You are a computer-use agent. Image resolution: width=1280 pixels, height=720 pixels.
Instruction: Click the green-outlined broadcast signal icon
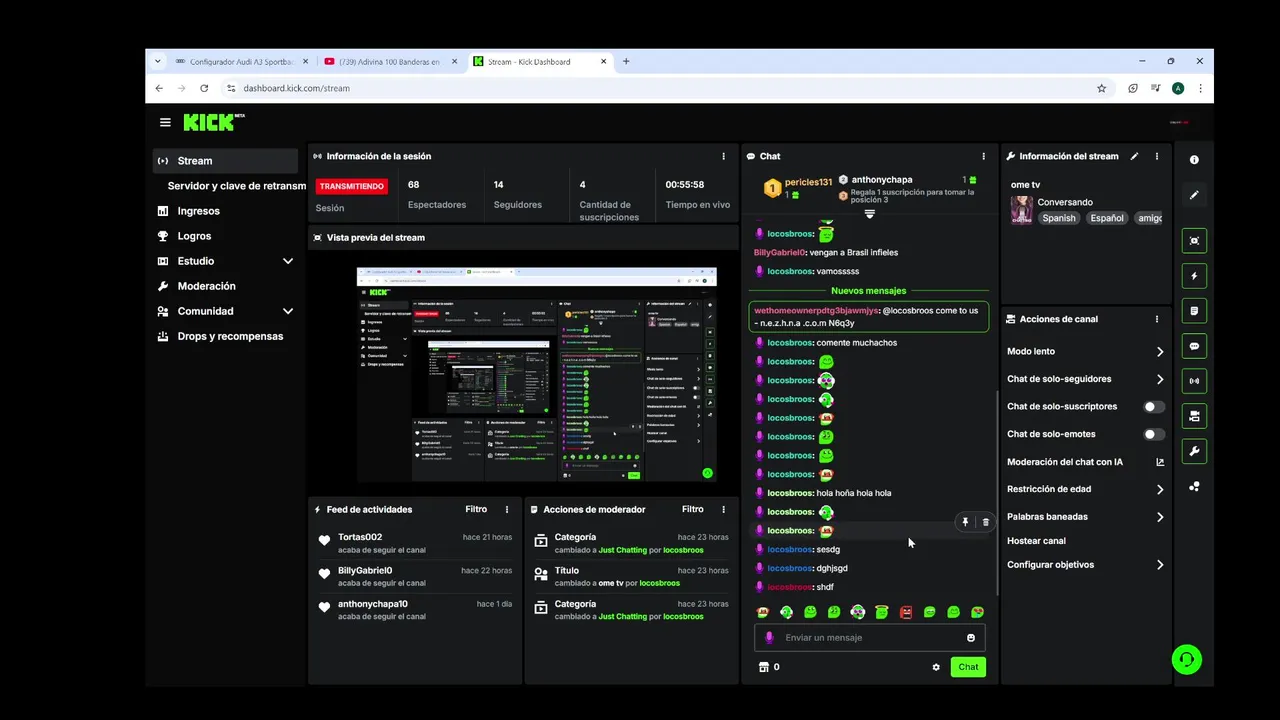1194,381
